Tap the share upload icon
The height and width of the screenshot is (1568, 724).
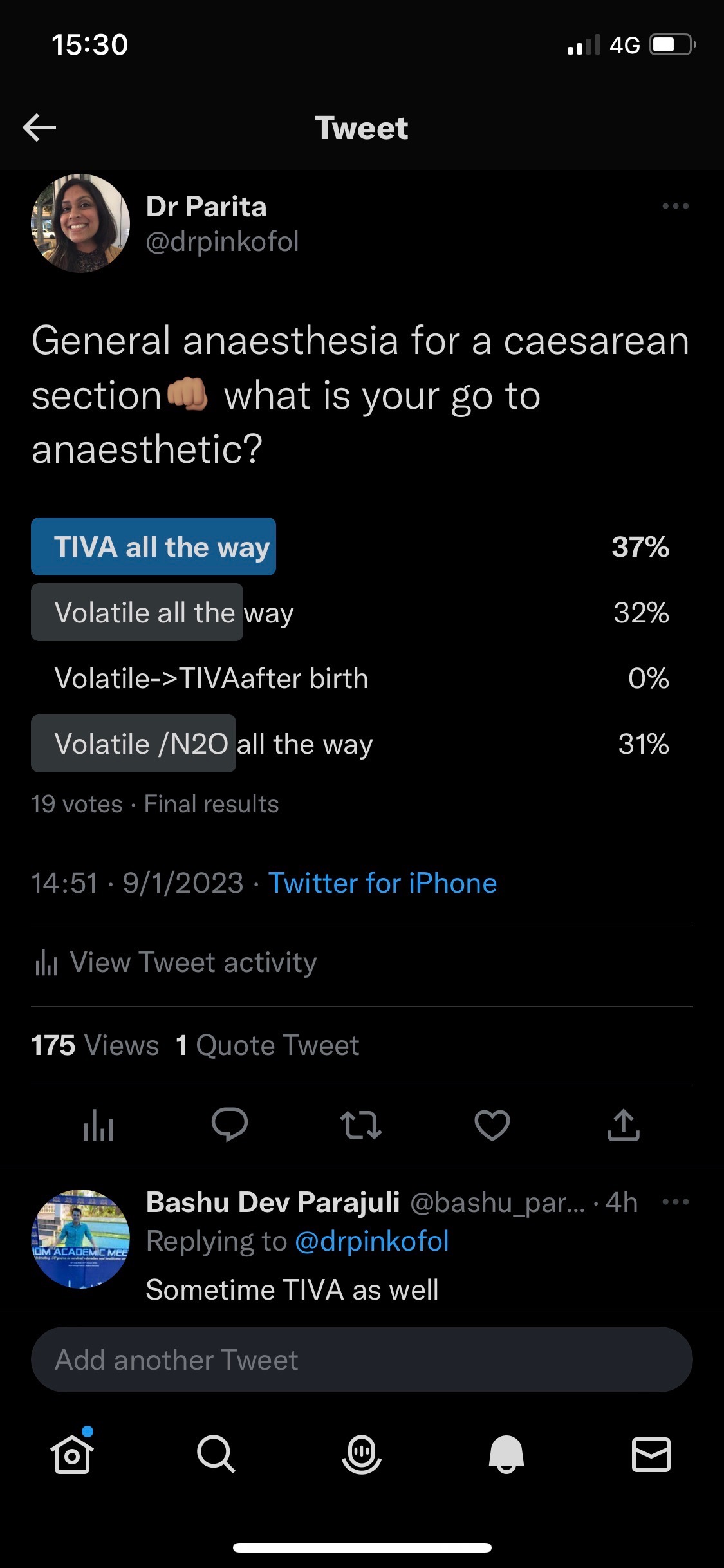[x=623, y=1125]
